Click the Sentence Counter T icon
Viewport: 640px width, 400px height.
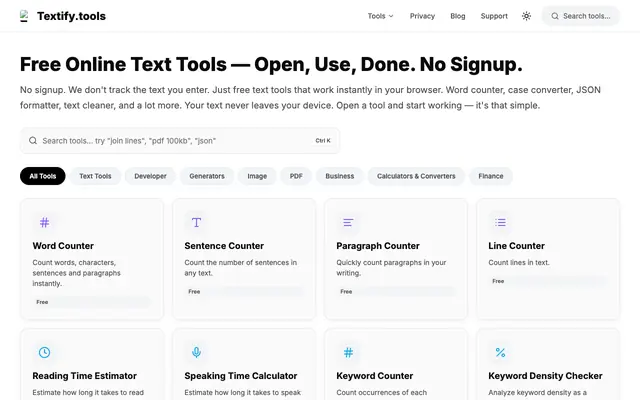[x=196, y=222]
